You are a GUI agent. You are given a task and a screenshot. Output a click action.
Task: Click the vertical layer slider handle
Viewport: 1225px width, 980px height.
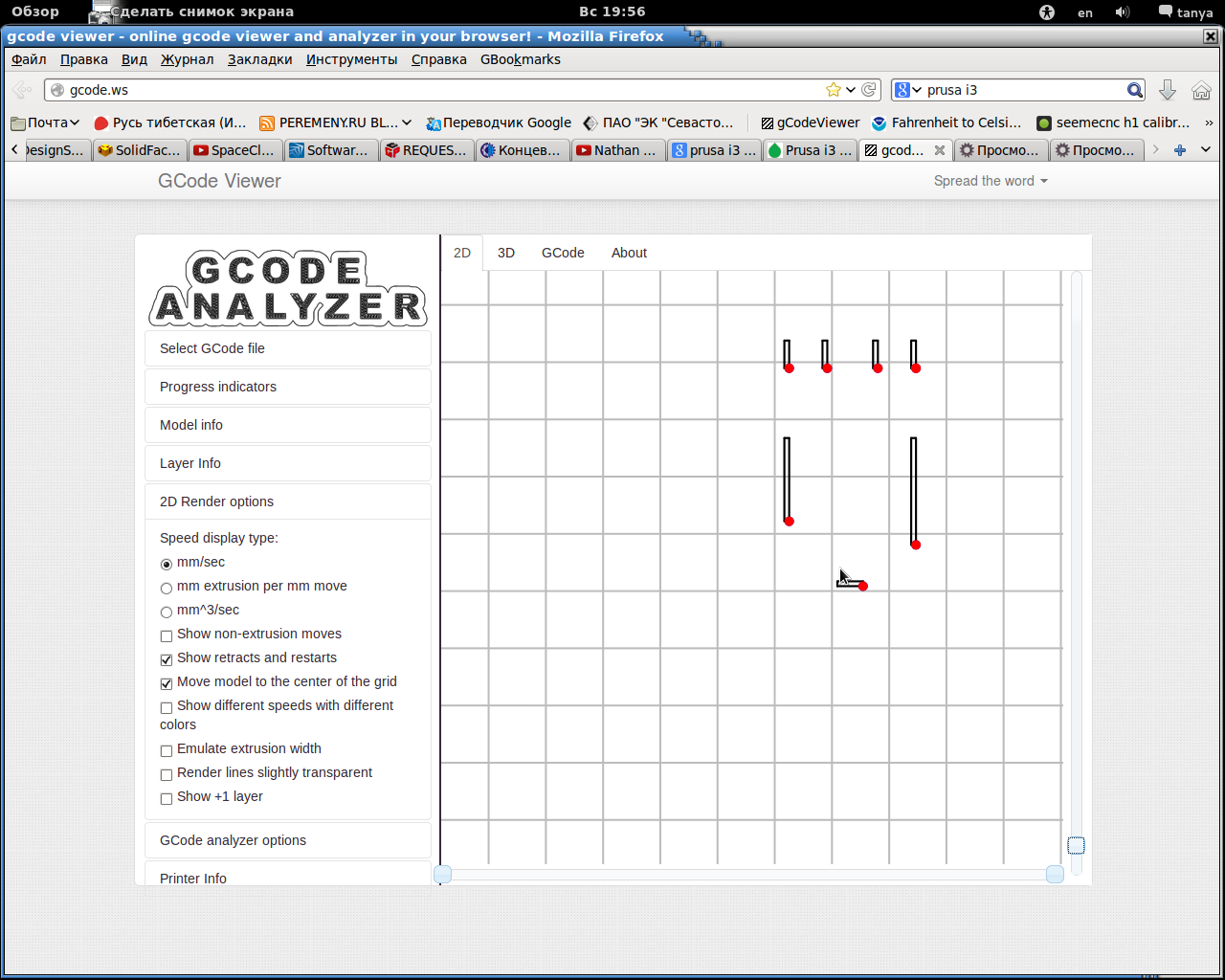click(x=1076, y=845)
